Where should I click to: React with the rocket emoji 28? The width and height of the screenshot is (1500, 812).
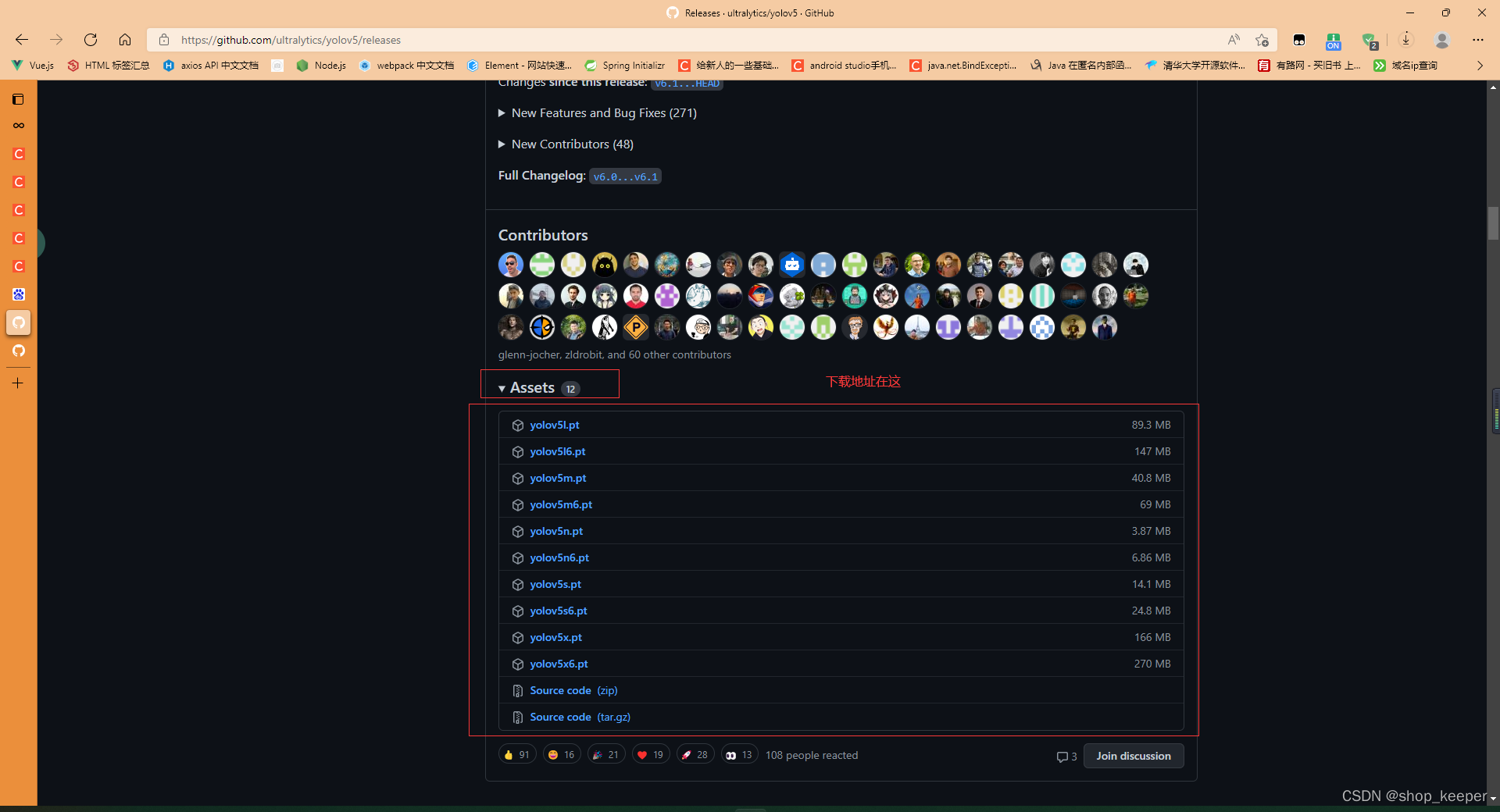695,755
